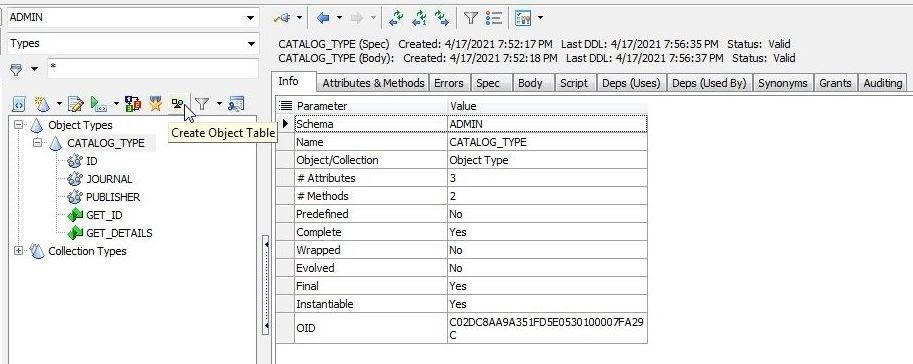Click the edit type pencil icon
Screen dimensions: 913x364
point(76,104)
